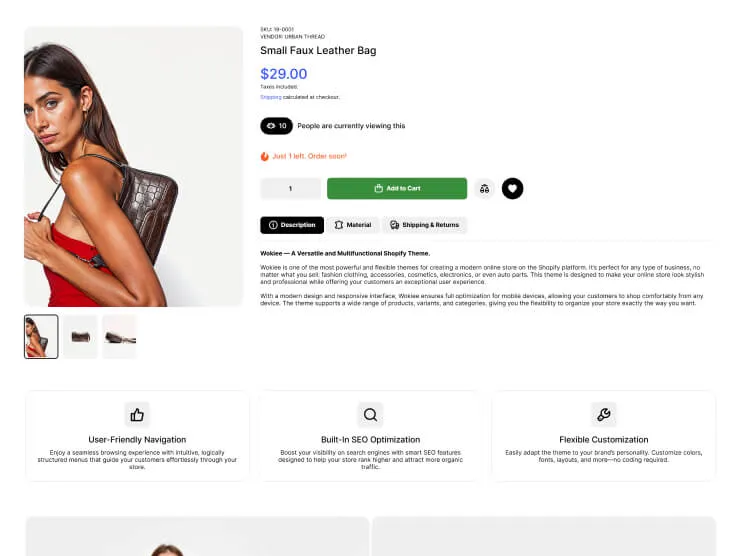Click the main product image
The width and height of the screenshot is (740, 556).
(x=134, y=167)
